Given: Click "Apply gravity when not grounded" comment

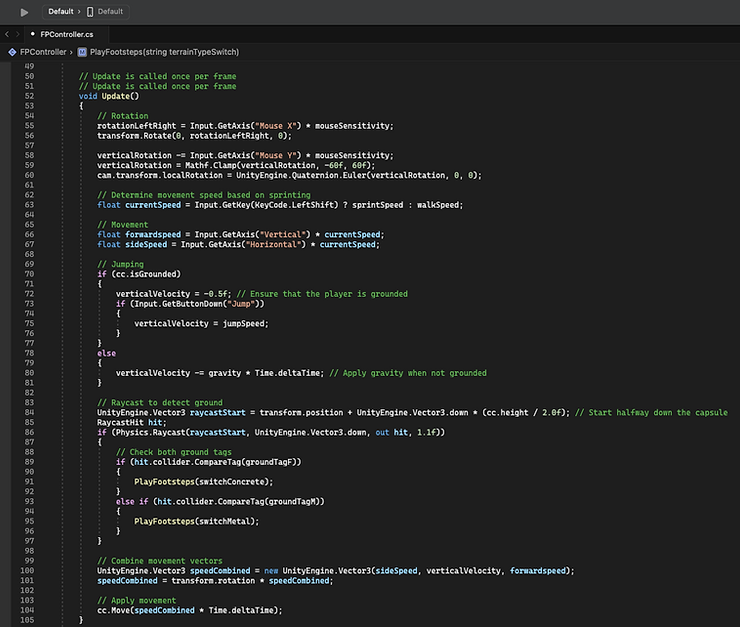Looking at the screenshot, I should coord(408,373).
